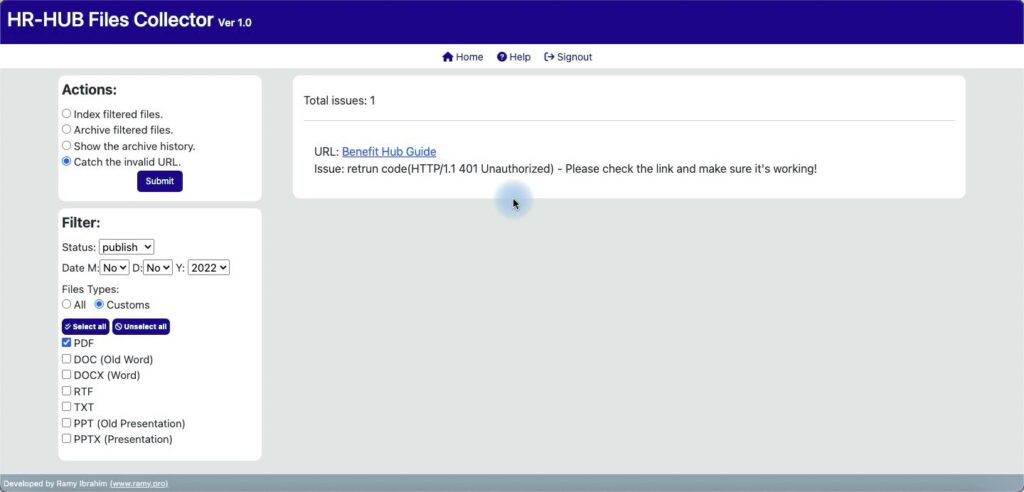
Task: Click the Unselect all button
Action: point(141,327)
